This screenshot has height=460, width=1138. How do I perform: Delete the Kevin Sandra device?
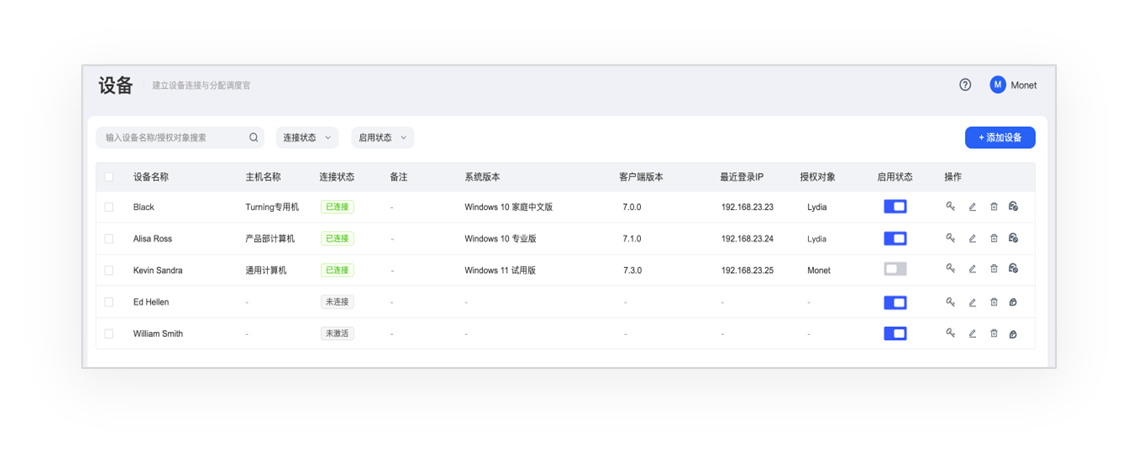pos(994,269)
